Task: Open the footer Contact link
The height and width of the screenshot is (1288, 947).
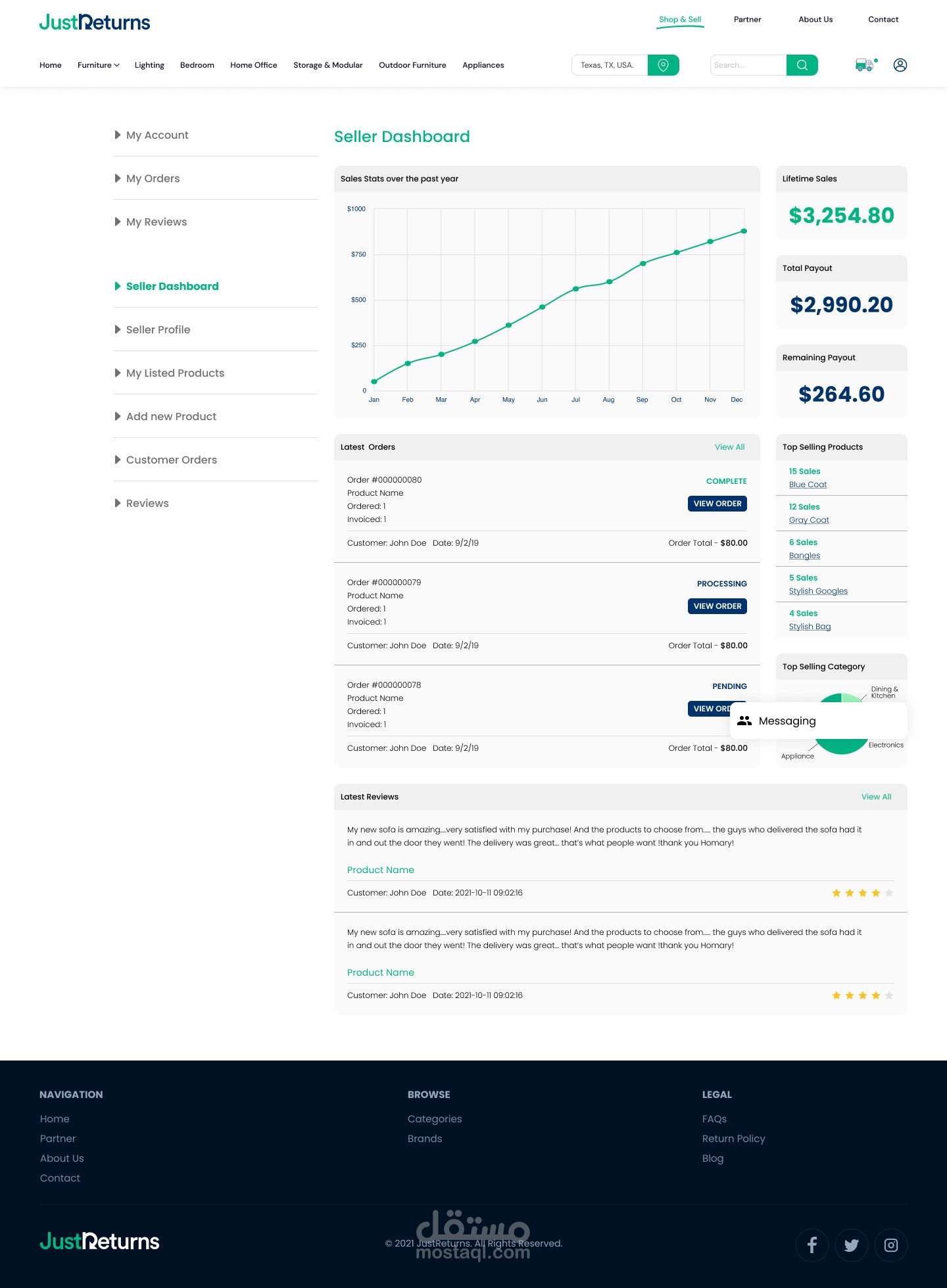Action: coord(60,1178)
